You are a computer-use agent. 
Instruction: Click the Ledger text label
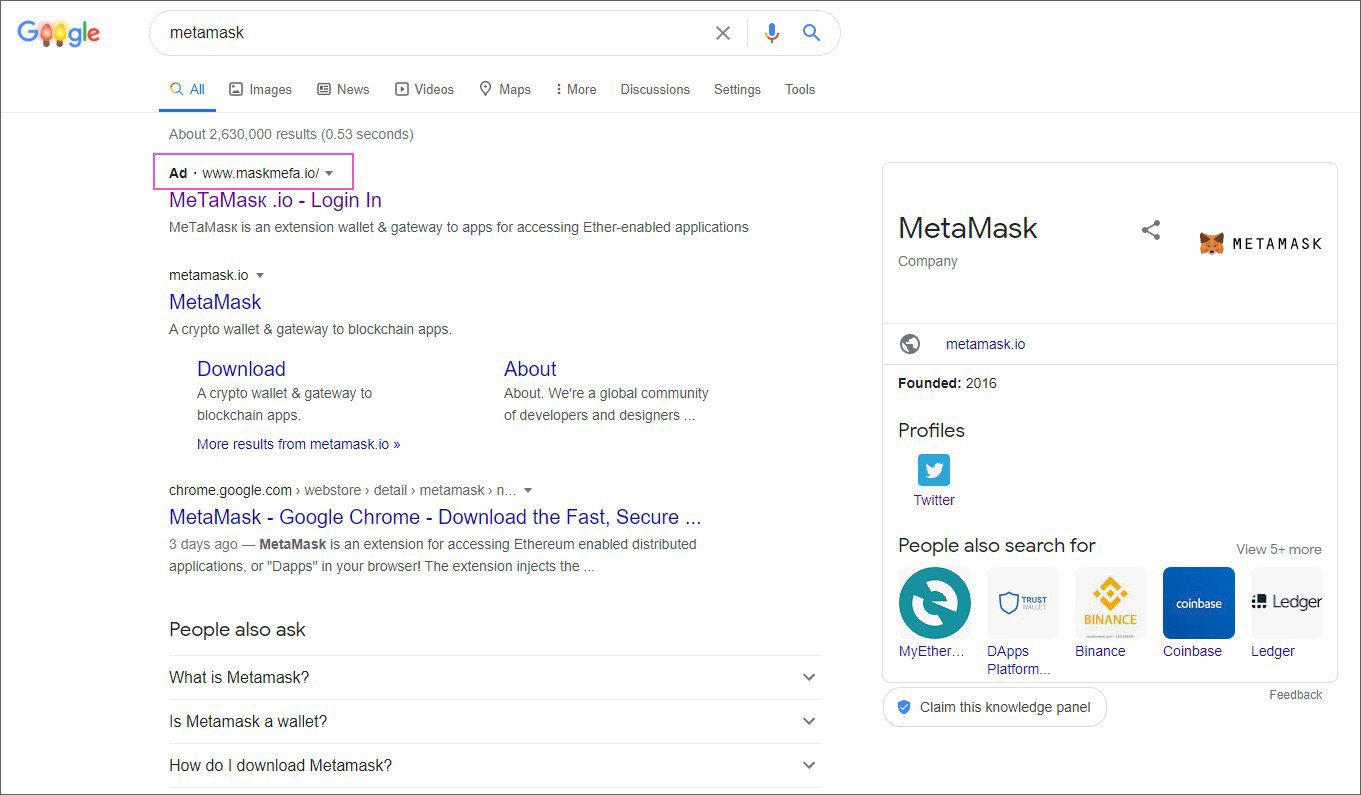(x=1273, y=651)
